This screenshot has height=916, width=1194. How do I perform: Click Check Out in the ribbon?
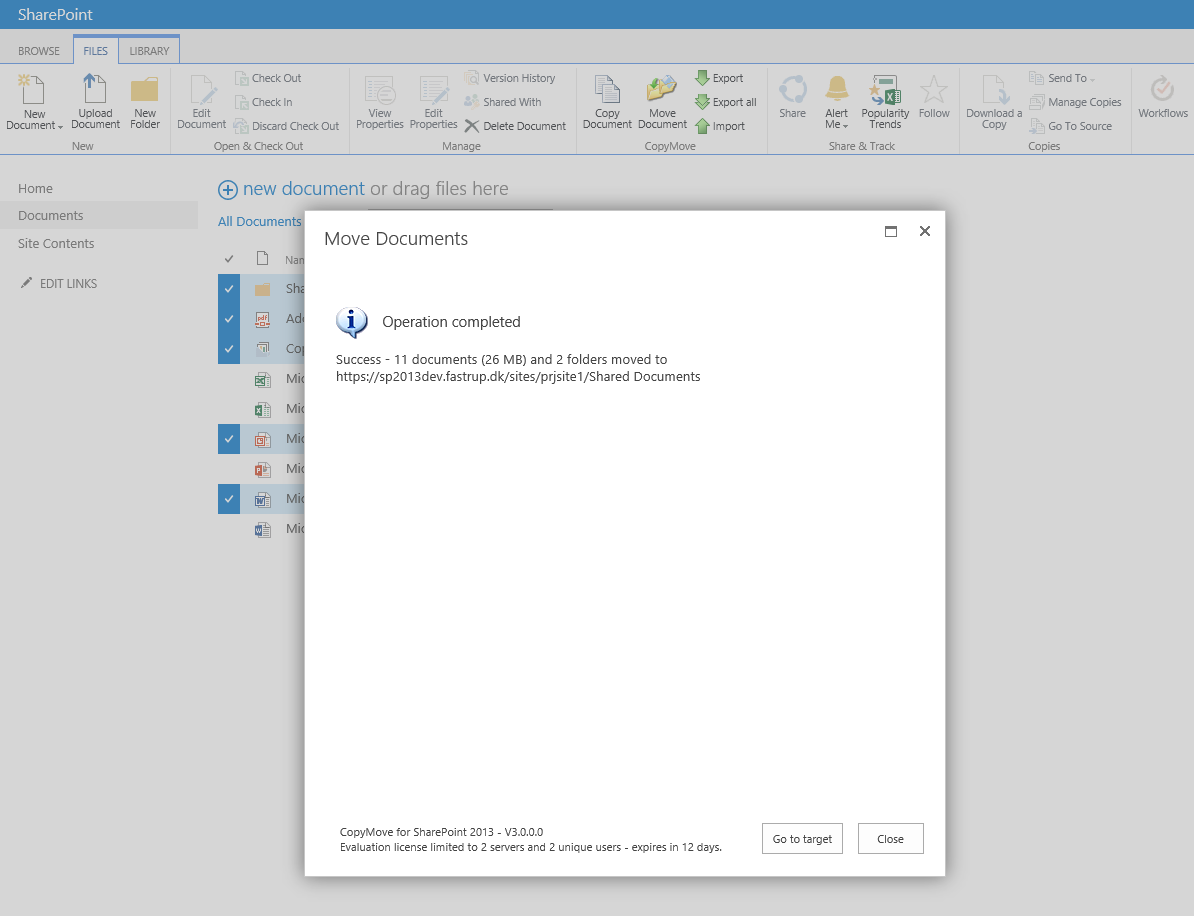(x=268, y=78)
